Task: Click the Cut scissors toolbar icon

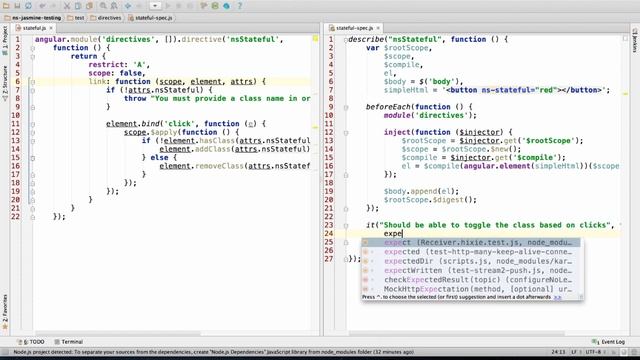Action: click(67, 6)
